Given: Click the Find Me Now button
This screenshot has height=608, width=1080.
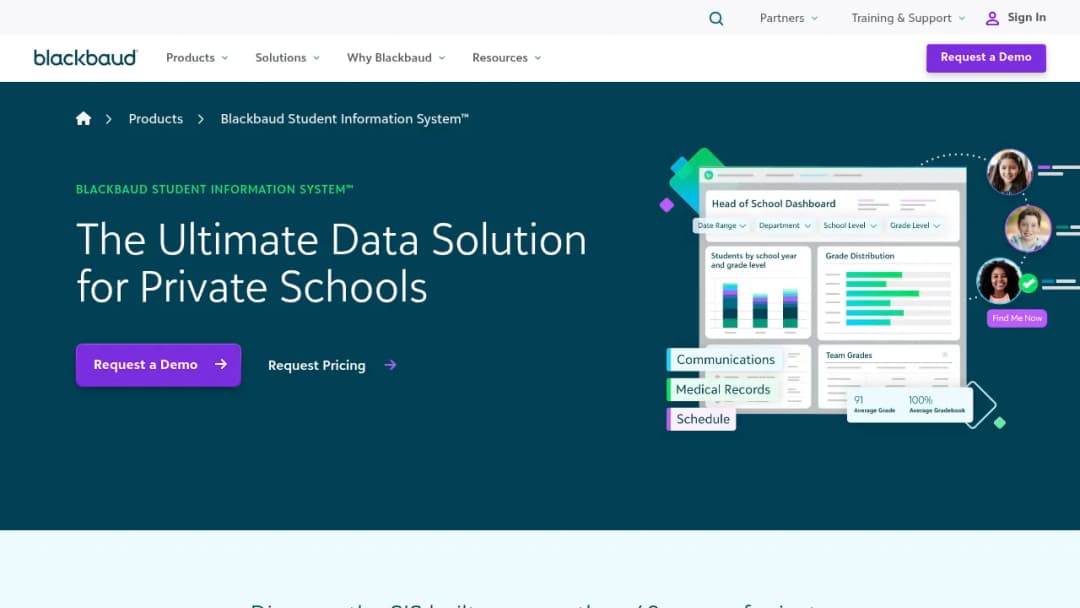Looking at the screenshot, I should point(1017,318).
